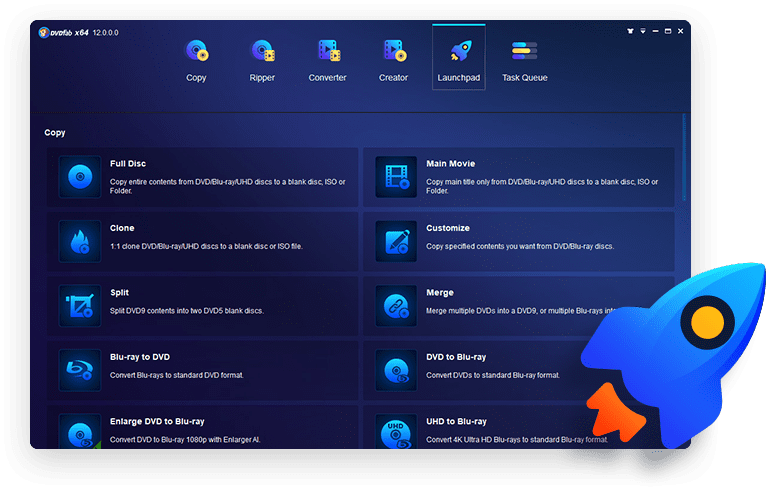766x489 pixels.
Task: Open the Enlarge DVD to Blu-ray icon
Action: click(80, 431)
